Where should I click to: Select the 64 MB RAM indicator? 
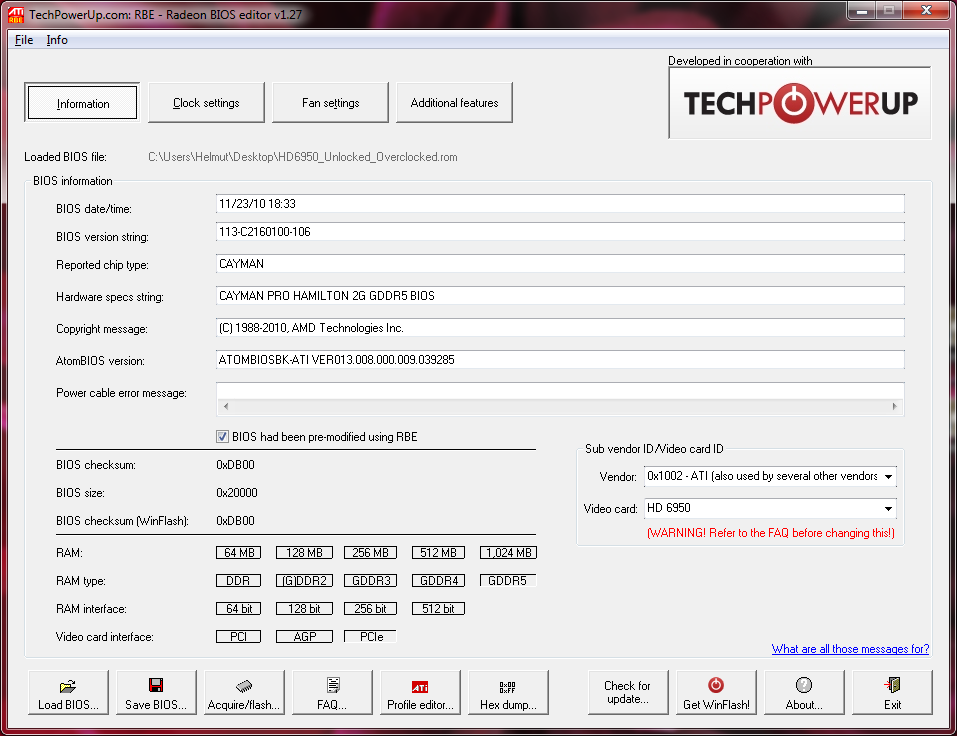pyautogui.click(x=239, y=552)
